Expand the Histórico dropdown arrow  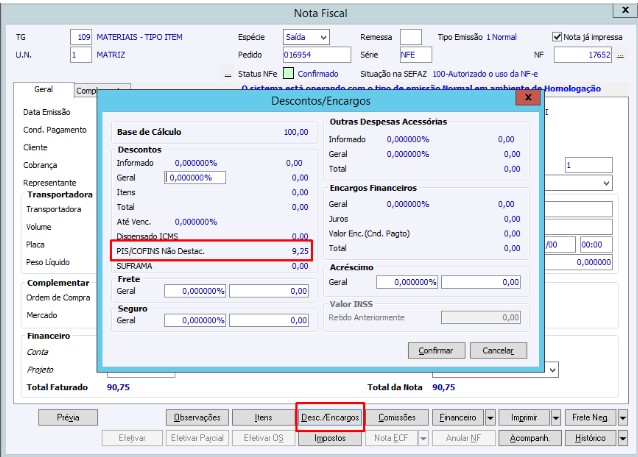click(623, 438)
